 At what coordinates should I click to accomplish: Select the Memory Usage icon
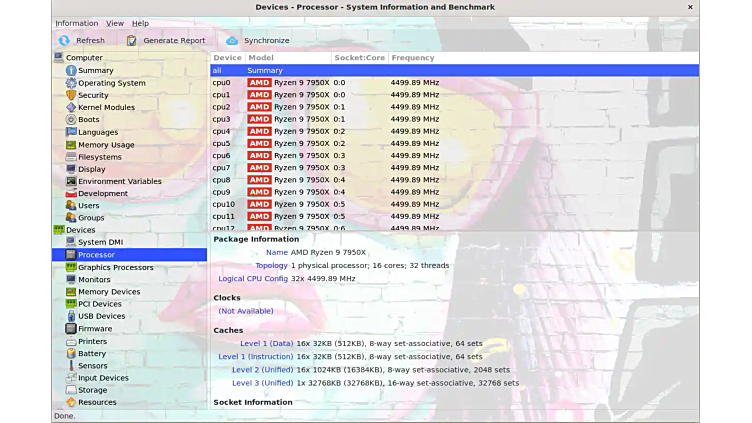pyautogui.click(x=71, y=144)
